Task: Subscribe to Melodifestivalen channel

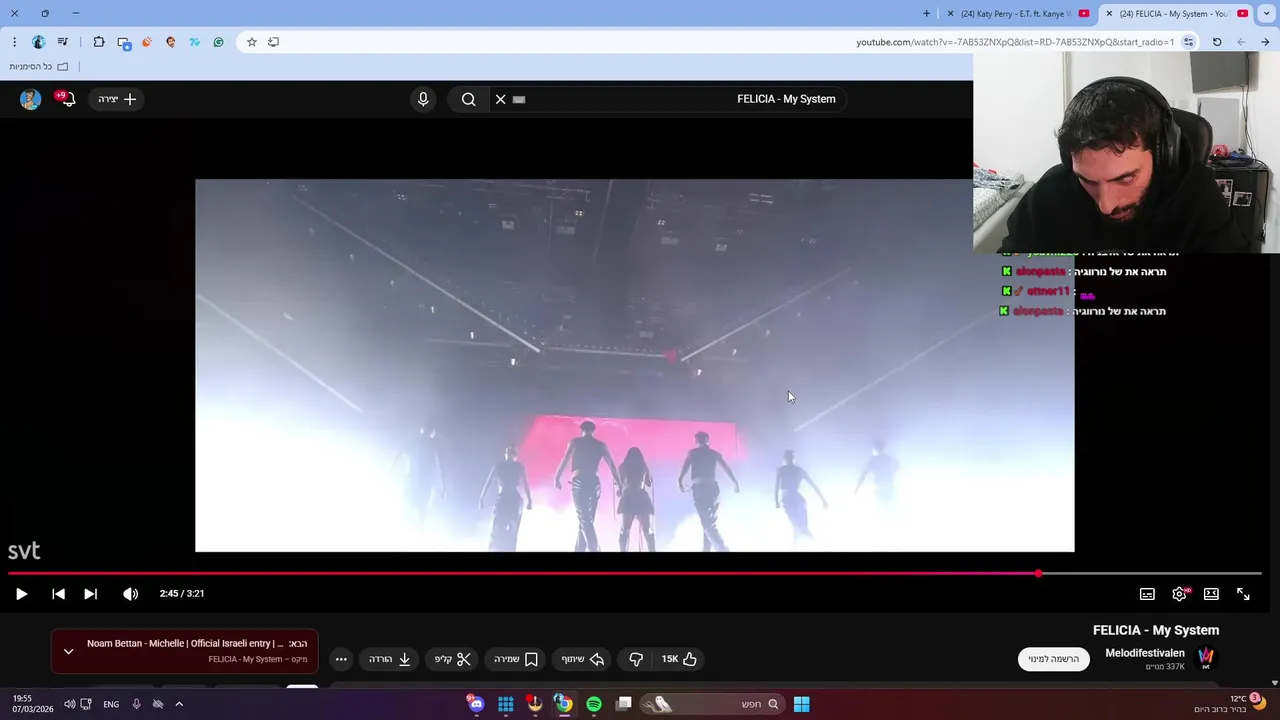Action: (1054, 659)
